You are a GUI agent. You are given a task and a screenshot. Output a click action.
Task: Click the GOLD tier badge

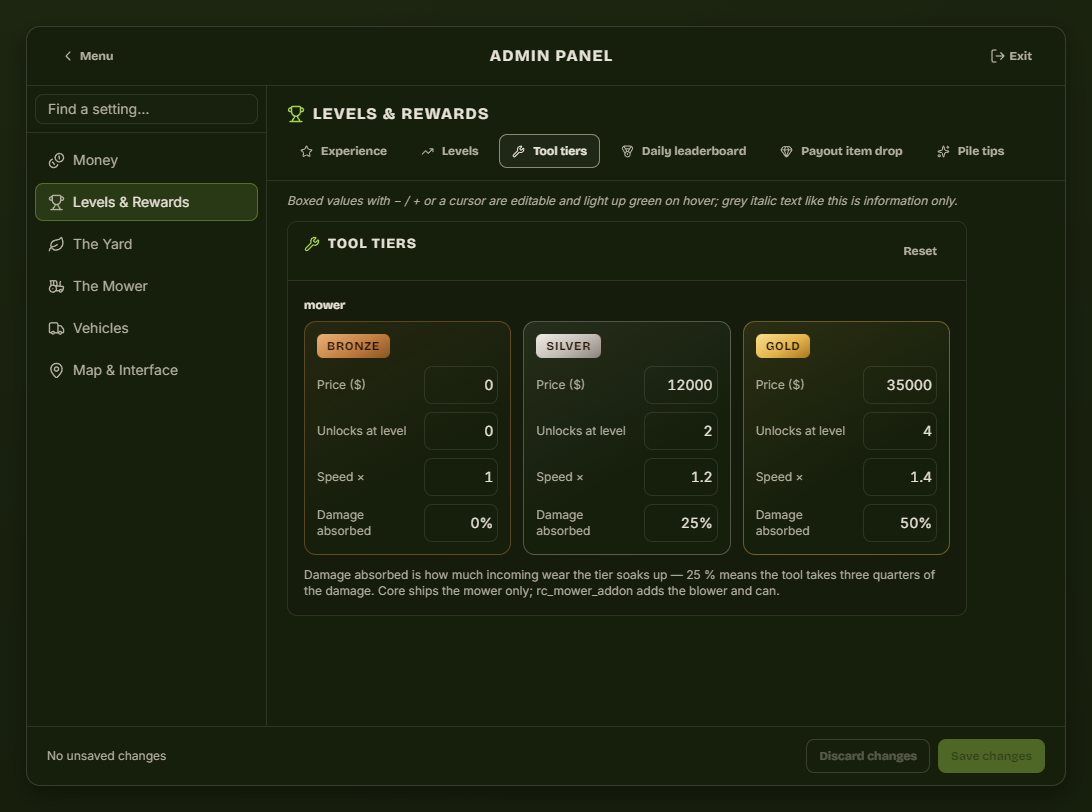(783, 346)
